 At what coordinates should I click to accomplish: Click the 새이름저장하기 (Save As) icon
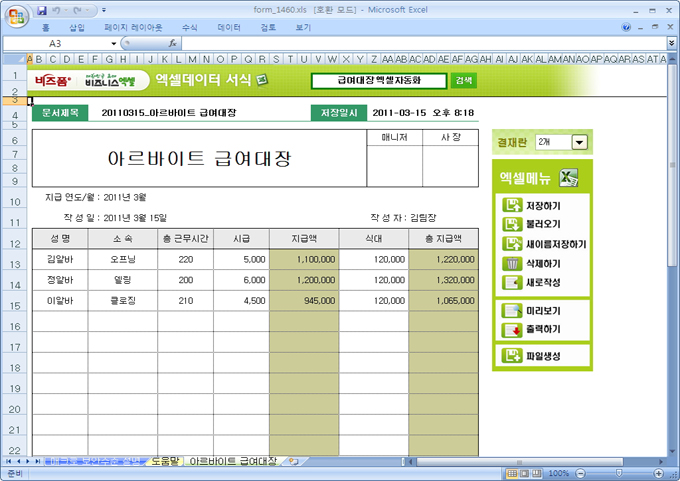point(511,244)
